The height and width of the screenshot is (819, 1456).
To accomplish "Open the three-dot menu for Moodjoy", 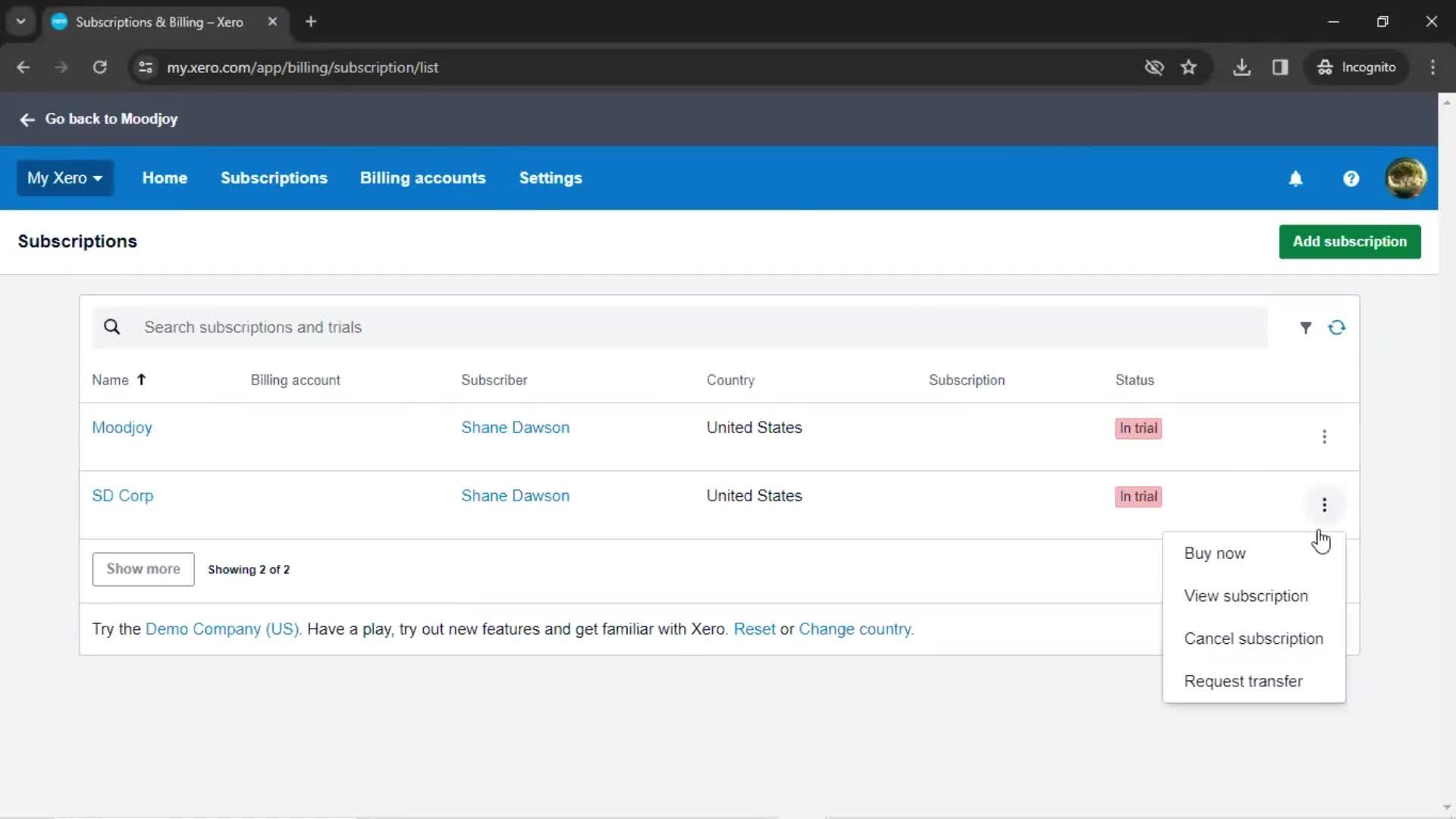I will 1324,437.
